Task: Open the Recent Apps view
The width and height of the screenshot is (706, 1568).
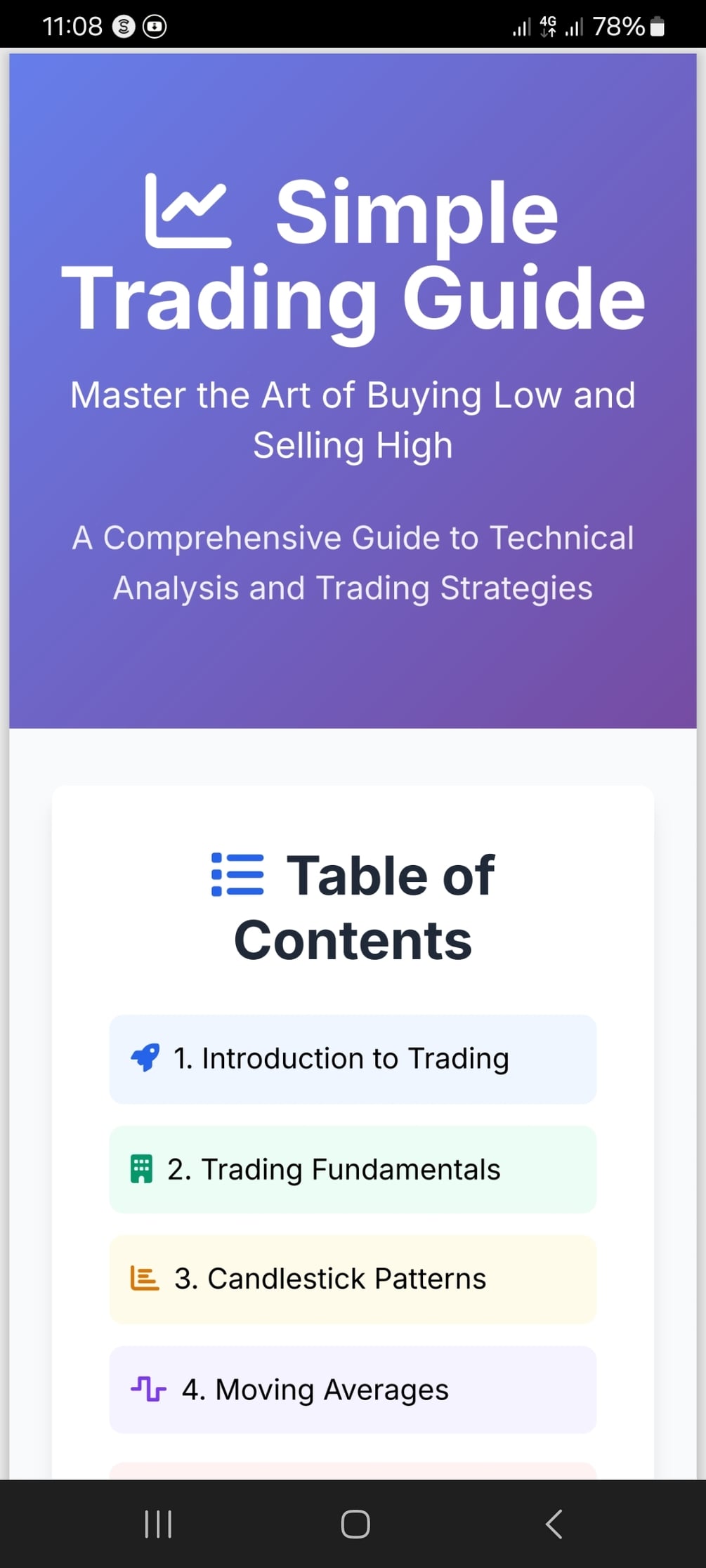Action: point(159,1524)
